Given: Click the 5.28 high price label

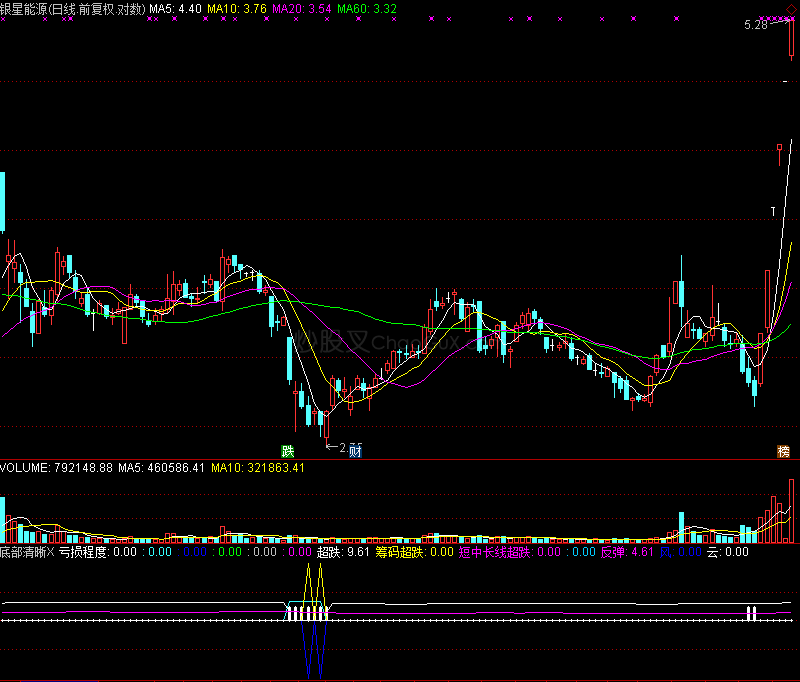Looking at the screenshot, I should pos(756,25).
